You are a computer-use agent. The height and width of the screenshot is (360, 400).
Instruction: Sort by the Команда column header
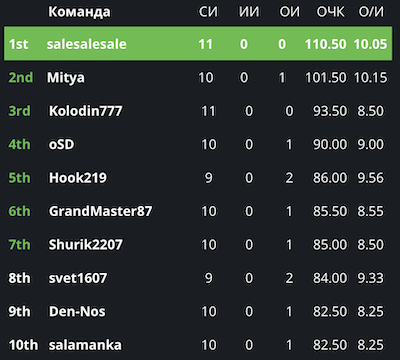(79, 12)
